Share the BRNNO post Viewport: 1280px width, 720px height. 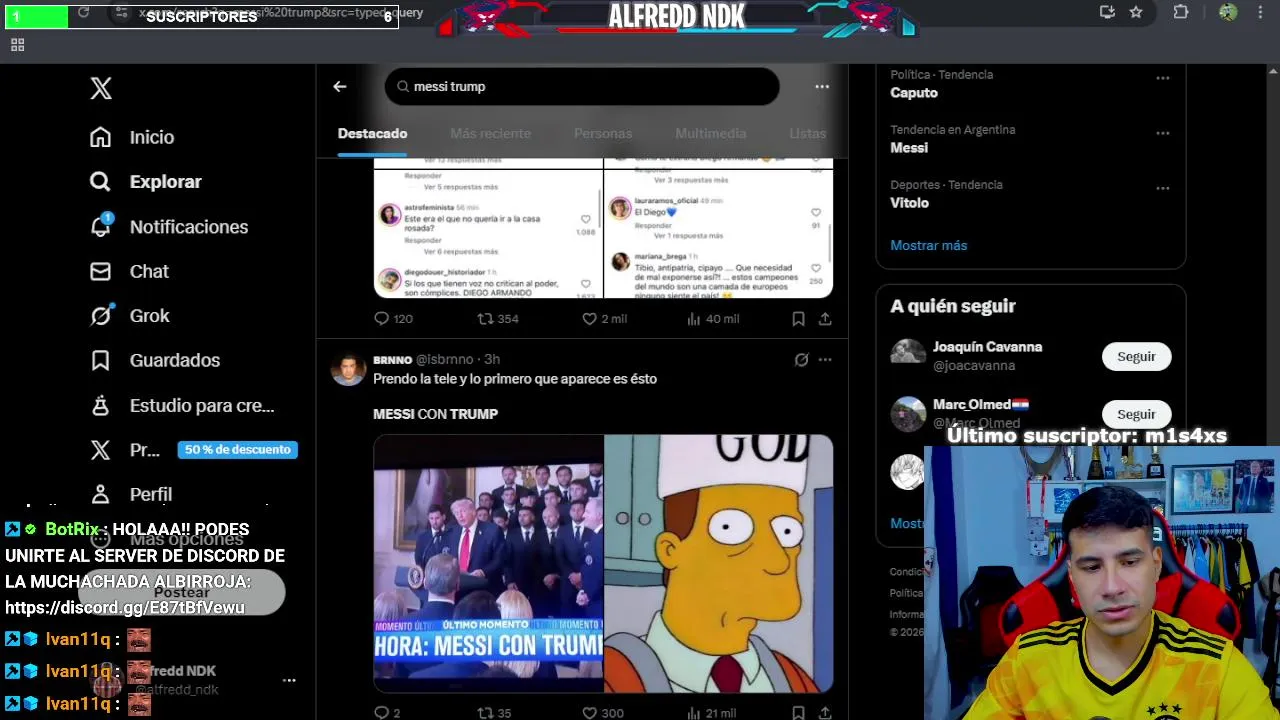click(825, 712)
